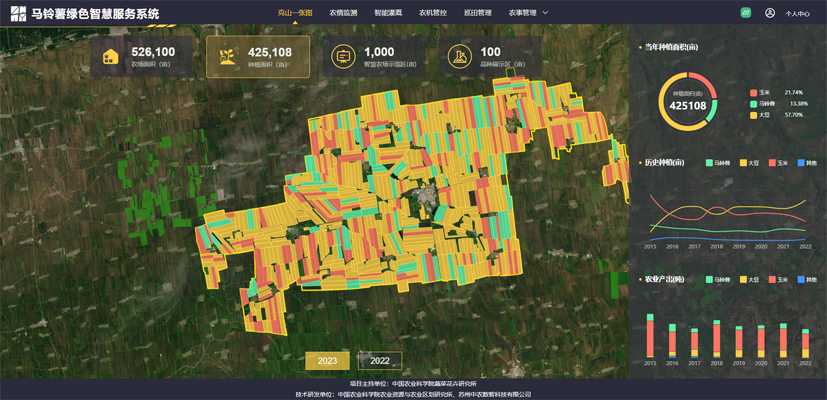The image size is (827, 400).
Task: Click the user avatar icon
Action: pos(770,13)
